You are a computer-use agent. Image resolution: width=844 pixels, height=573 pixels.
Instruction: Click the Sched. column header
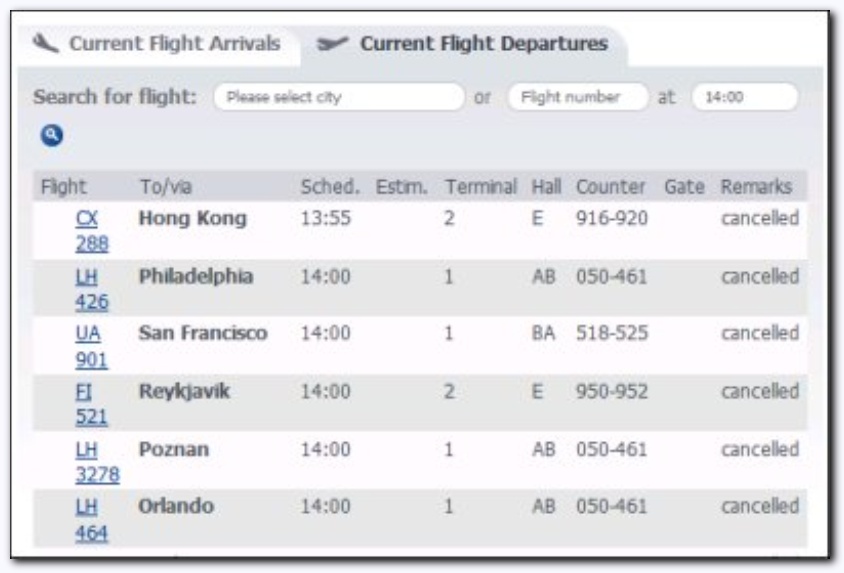330,187
